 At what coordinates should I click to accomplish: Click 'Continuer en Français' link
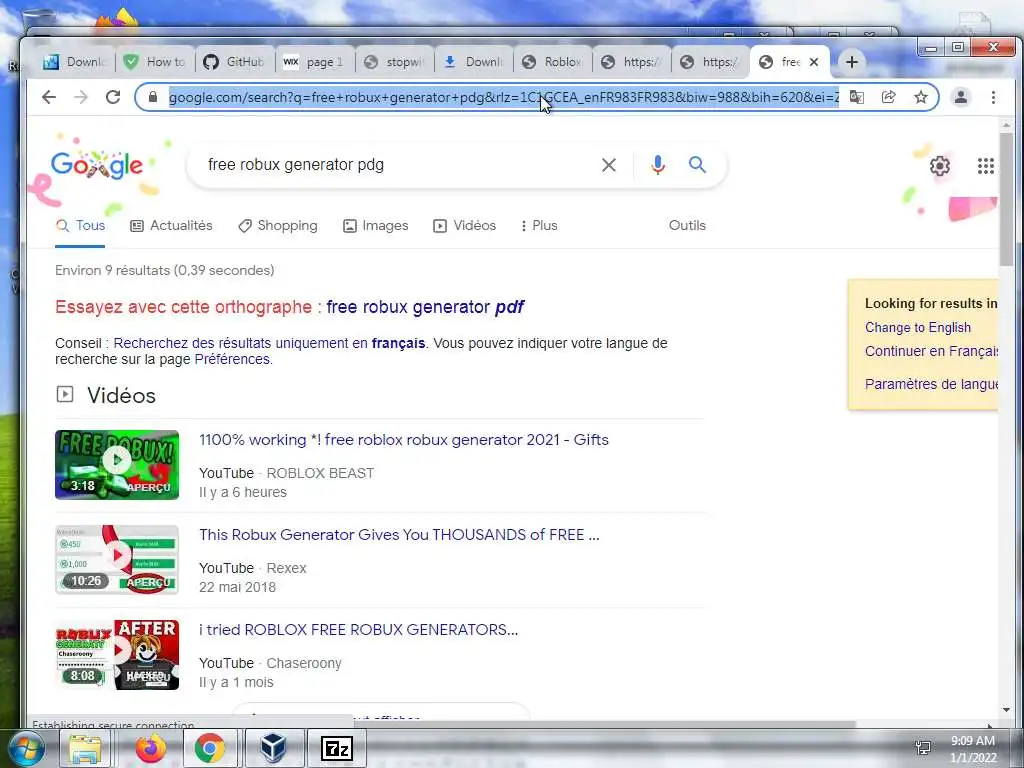[931, 351]
